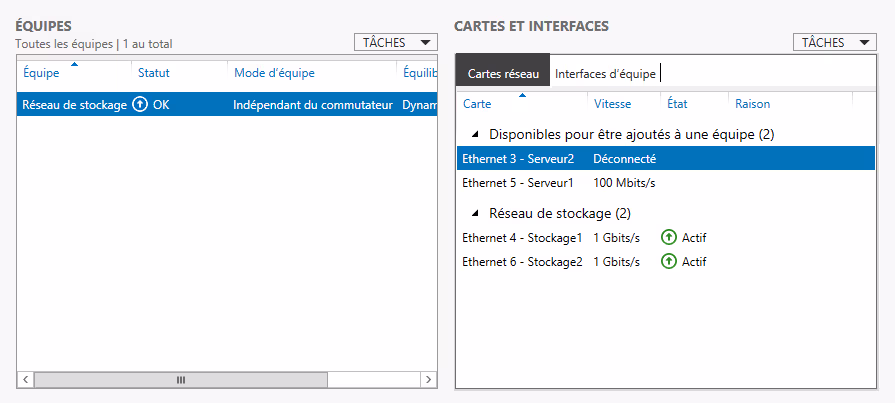This screenshot has width=895, height=403.
Task: Click the Raison column header
Action: (752, 103)
